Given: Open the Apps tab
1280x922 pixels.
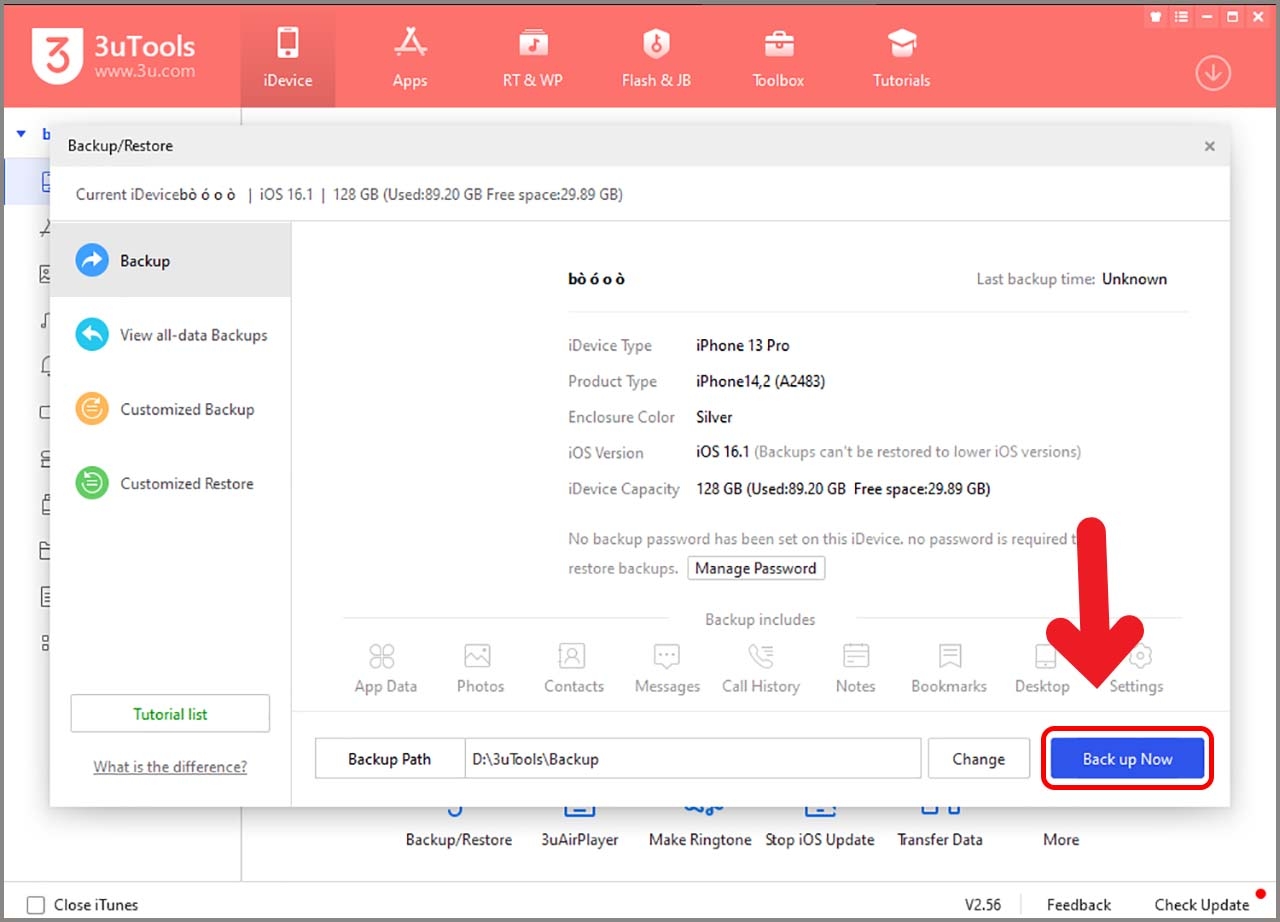Looking at the screenshot, I should coord(410,58).
